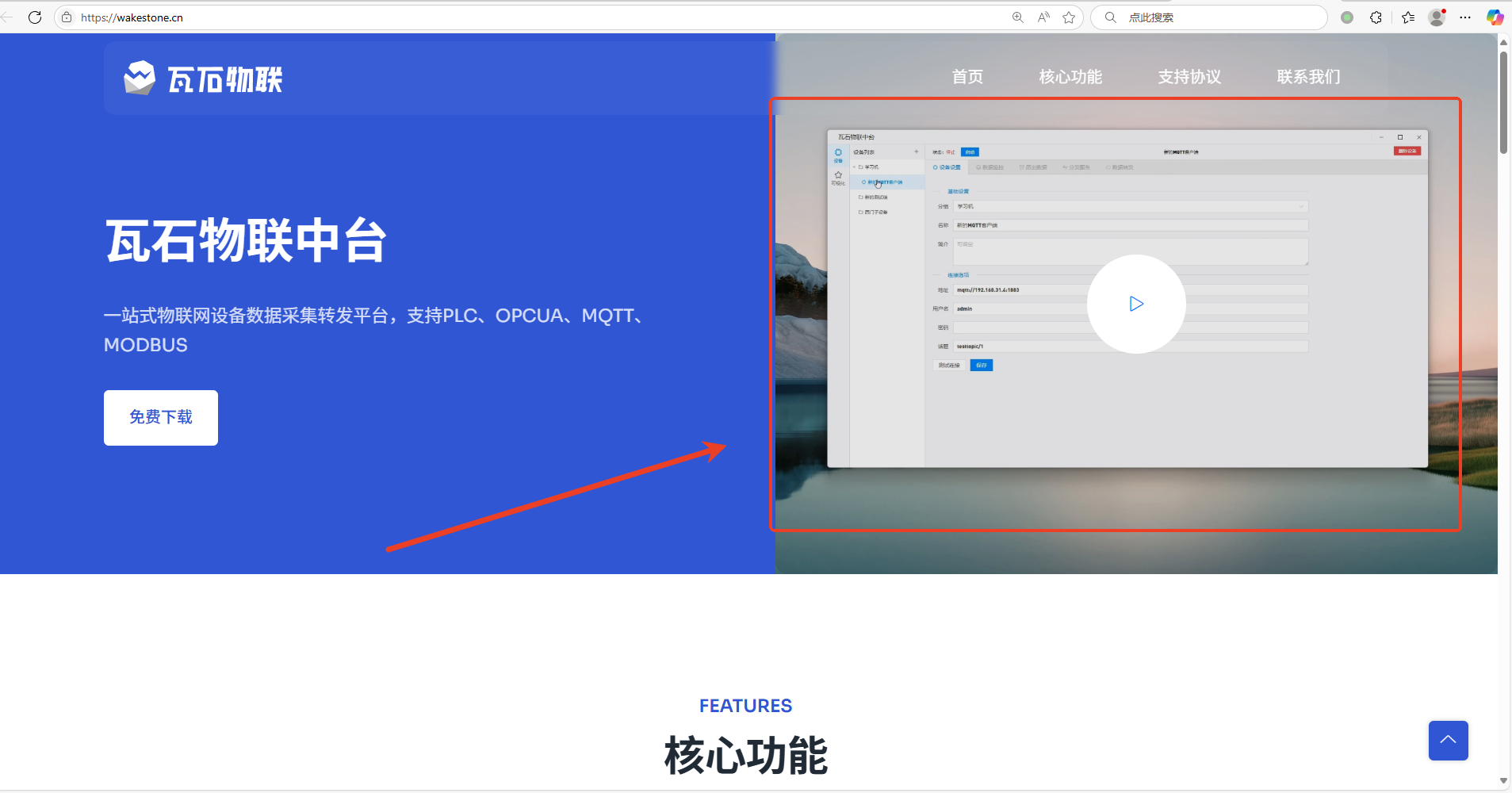
Task: Click the 瓦石物联 logo
Action: (203, 79)
